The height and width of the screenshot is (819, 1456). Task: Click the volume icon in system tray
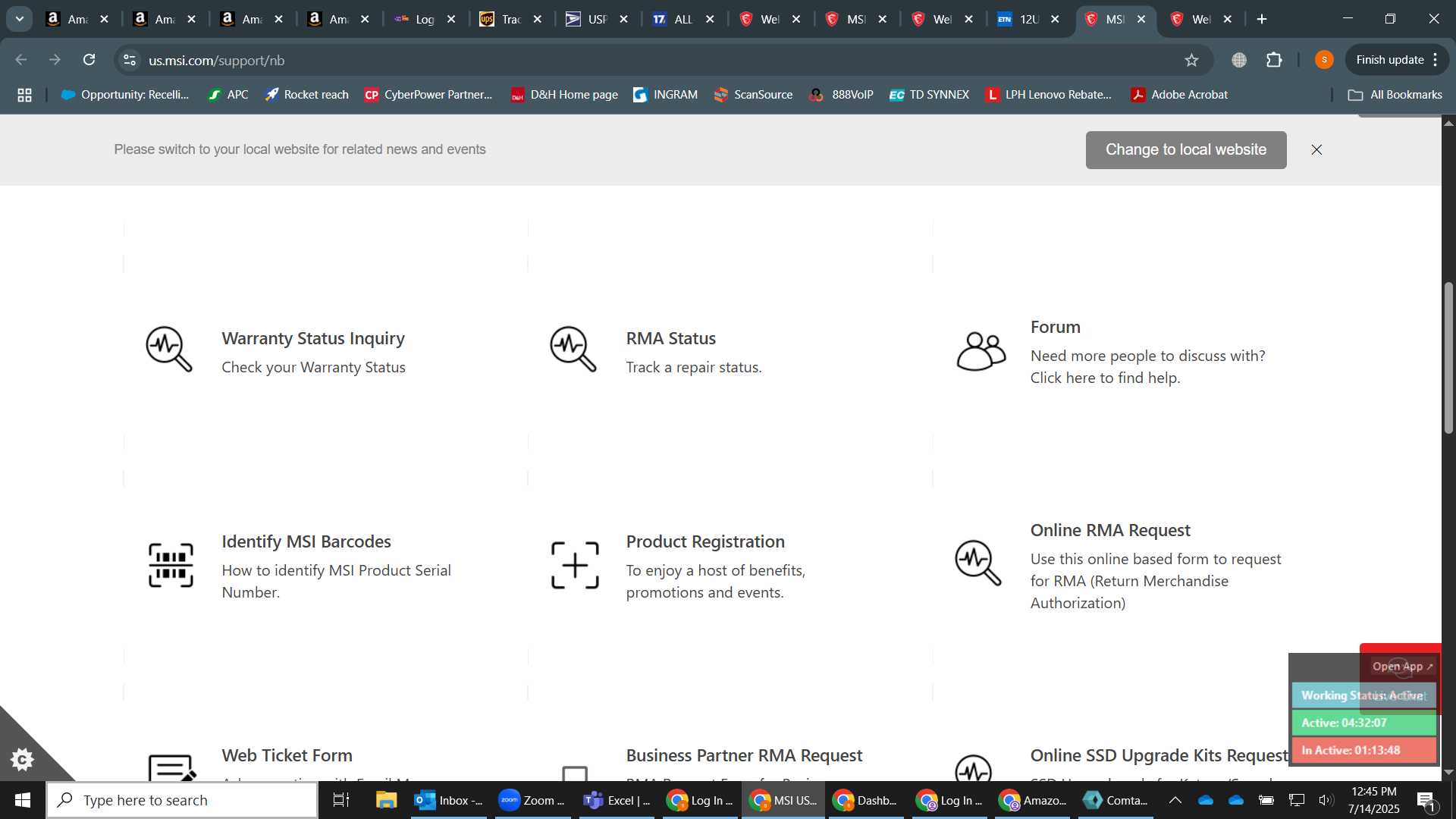pos(1326,800)
